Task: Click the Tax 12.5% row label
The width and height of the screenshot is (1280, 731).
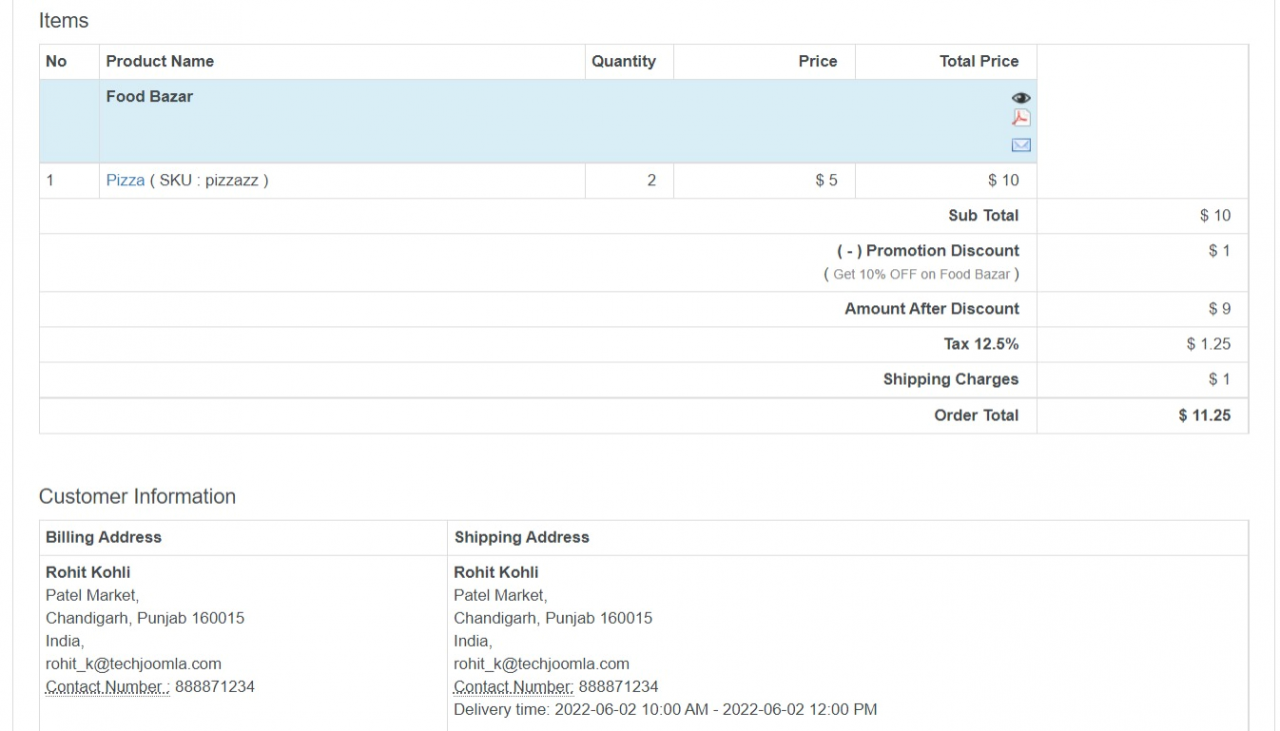Action: point(981,344)
